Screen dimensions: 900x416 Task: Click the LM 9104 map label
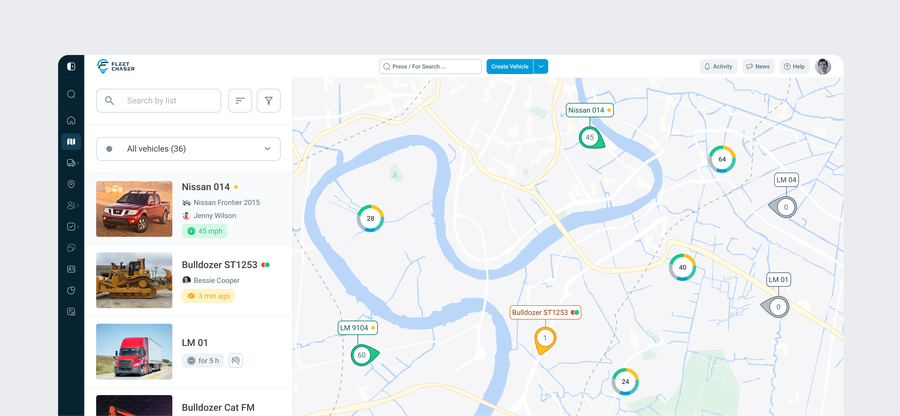point(357,328)
